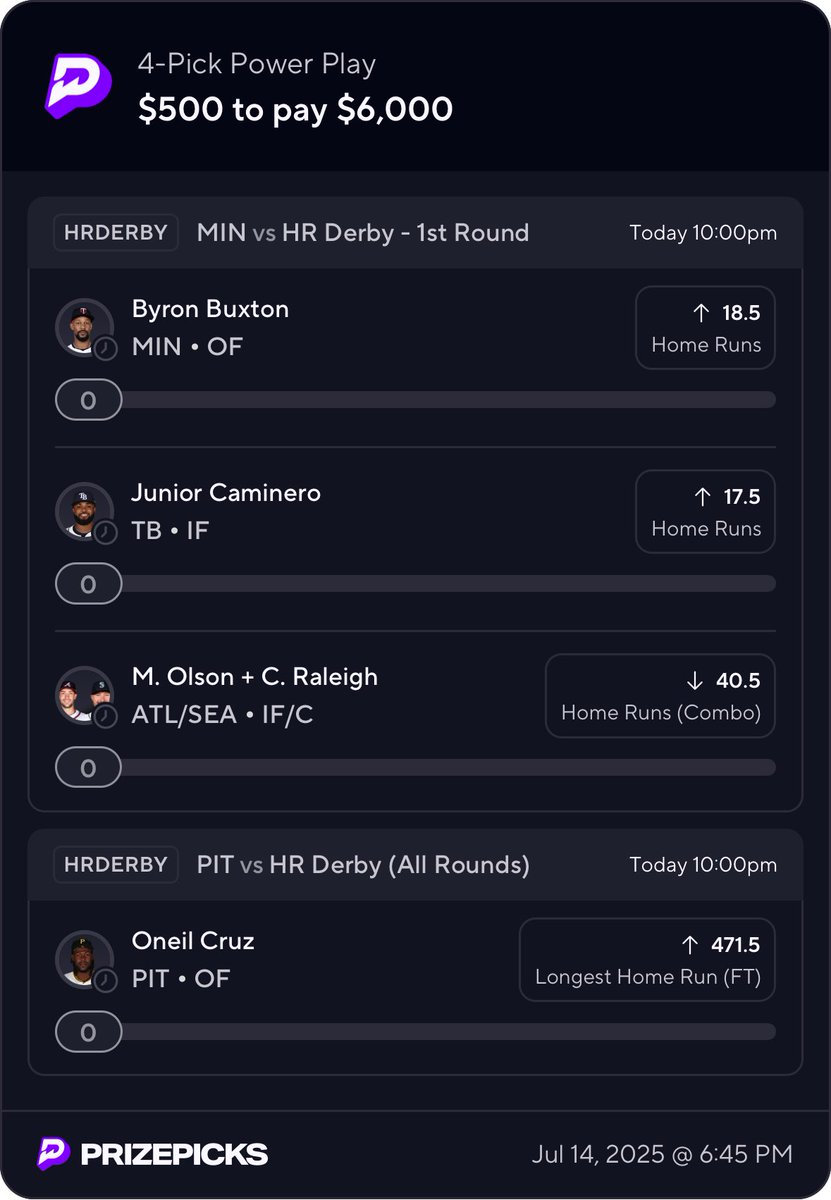Click Oneil Cruz's player avatar

click(82, 957)
